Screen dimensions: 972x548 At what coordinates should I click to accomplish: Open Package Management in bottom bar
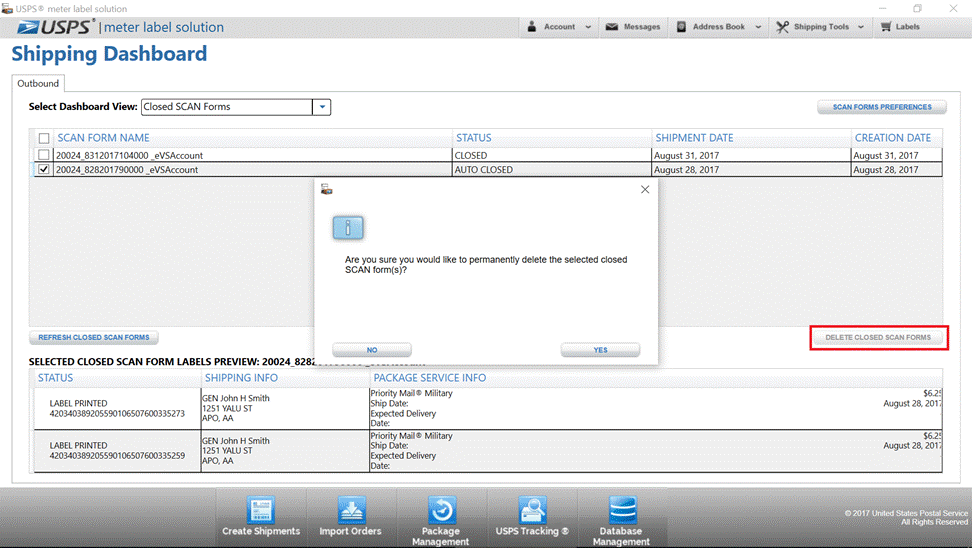click(x=441, y=519)
